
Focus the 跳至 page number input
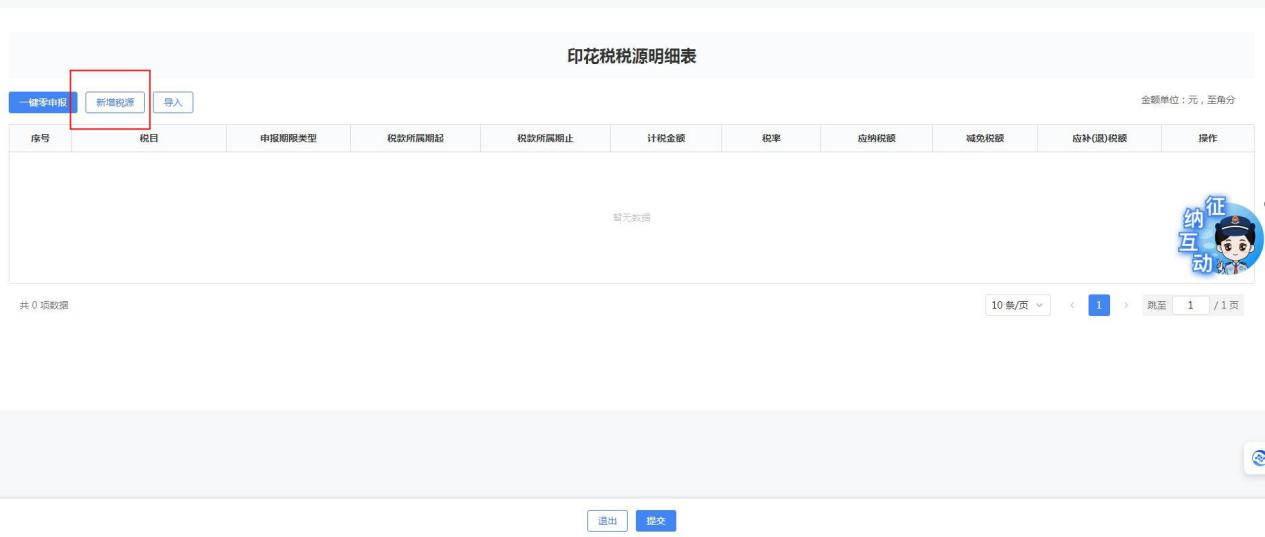(x=1190, y=305)
